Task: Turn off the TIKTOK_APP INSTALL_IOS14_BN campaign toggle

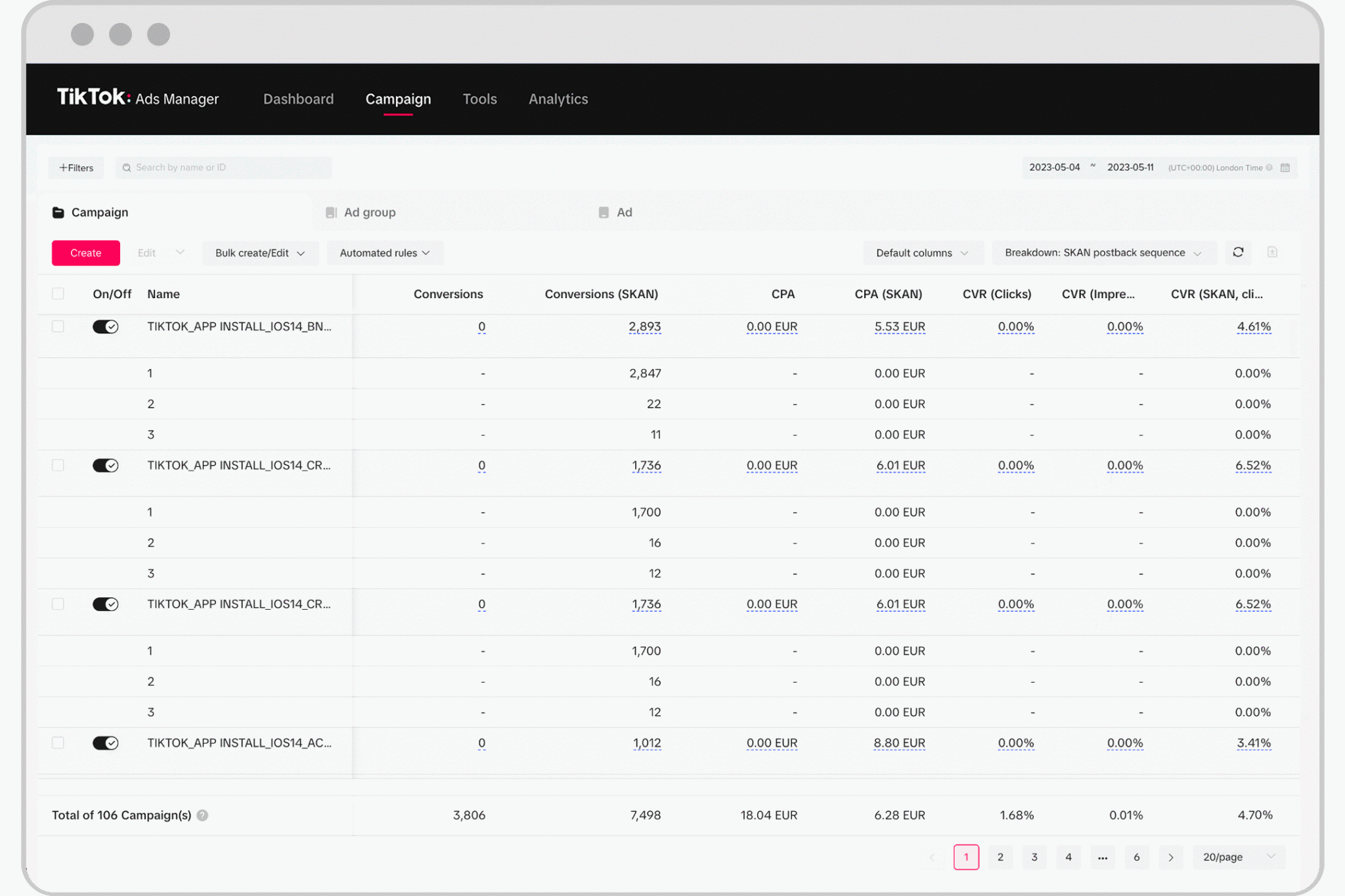Action: (106, 326)
